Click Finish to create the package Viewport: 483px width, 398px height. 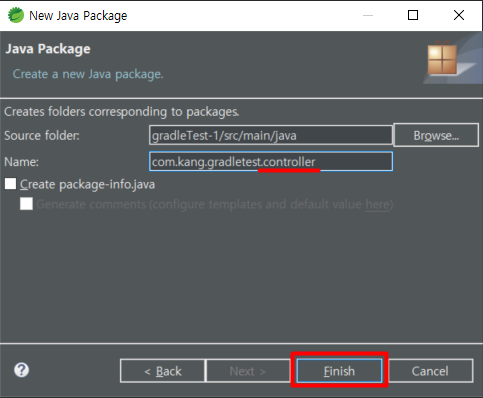click(x=339, y=371)
